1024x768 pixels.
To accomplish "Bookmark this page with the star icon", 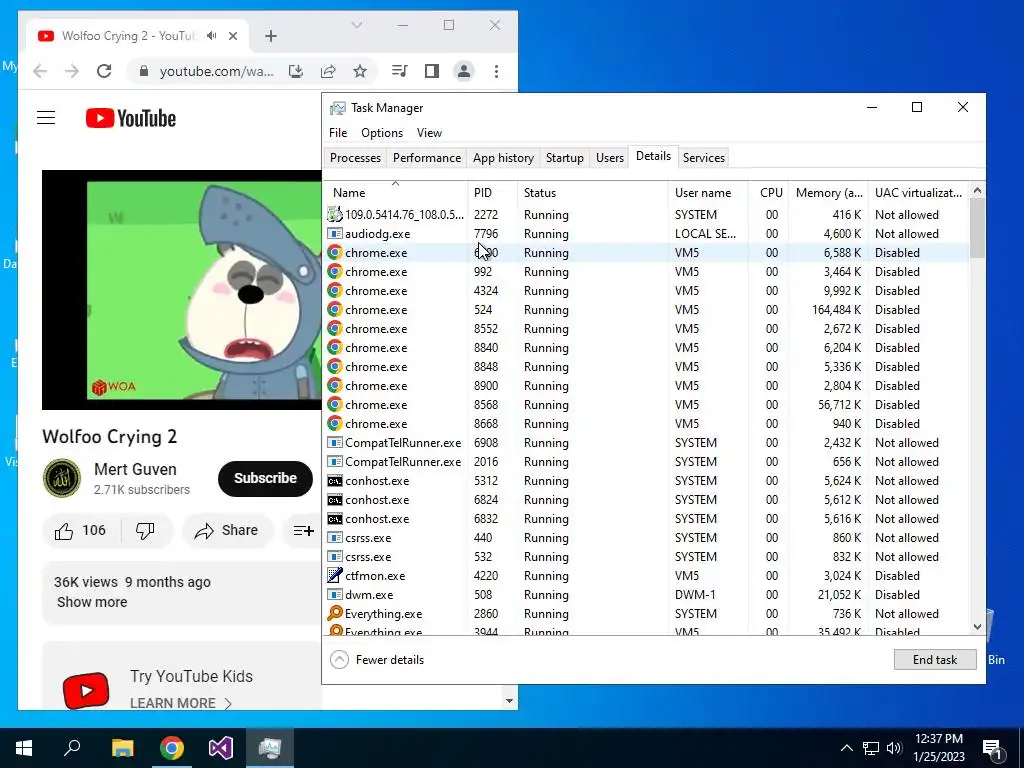I will pyautogui.click(x=360, y=71).
